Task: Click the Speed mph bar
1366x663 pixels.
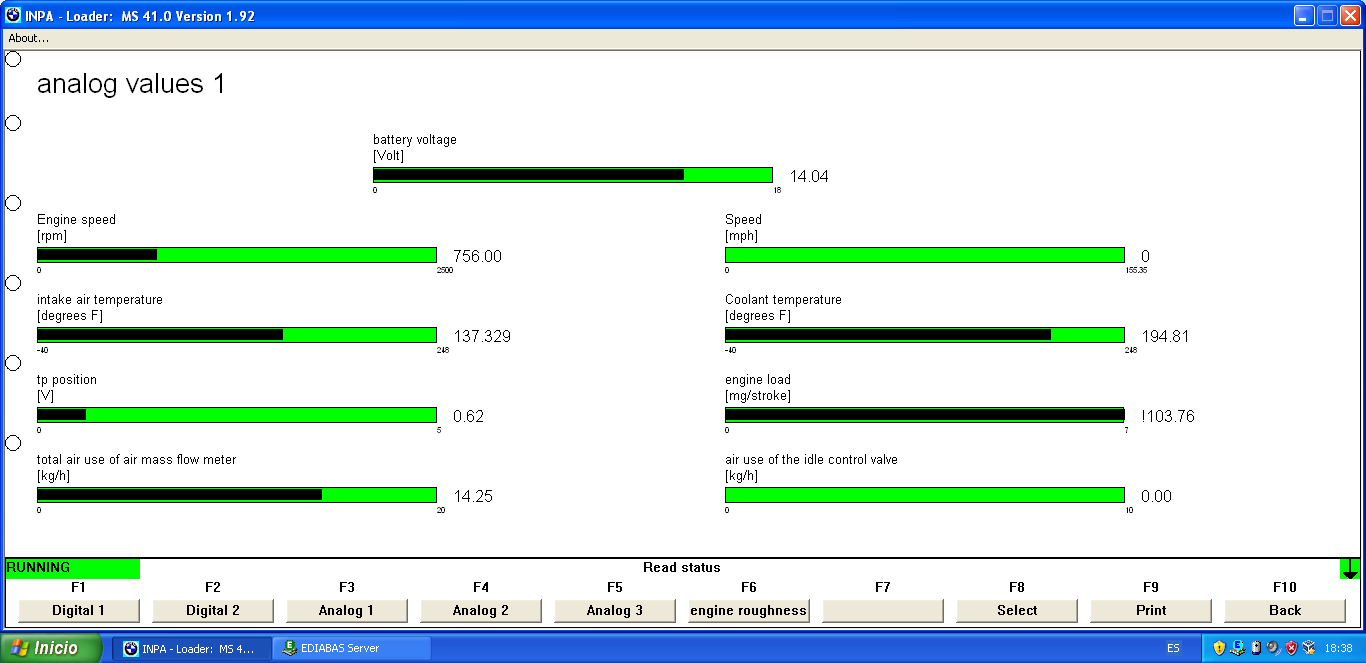Action: point(925,255)
